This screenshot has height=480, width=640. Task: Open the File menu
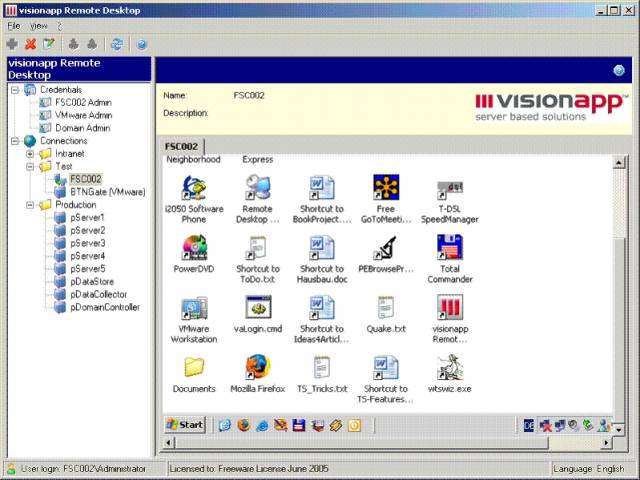(x=13, y=26)
